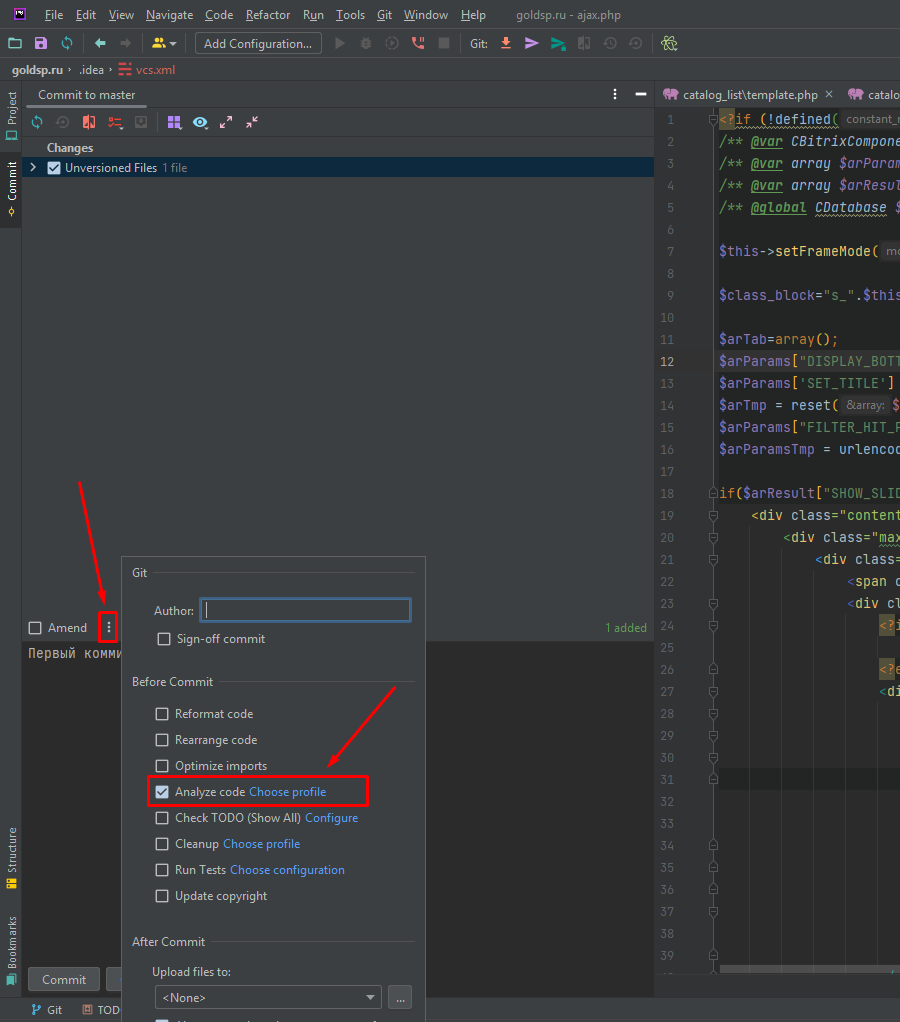Click the Synchronize icon in main toolbar
Screen dimensions: 900x1022
67,44
